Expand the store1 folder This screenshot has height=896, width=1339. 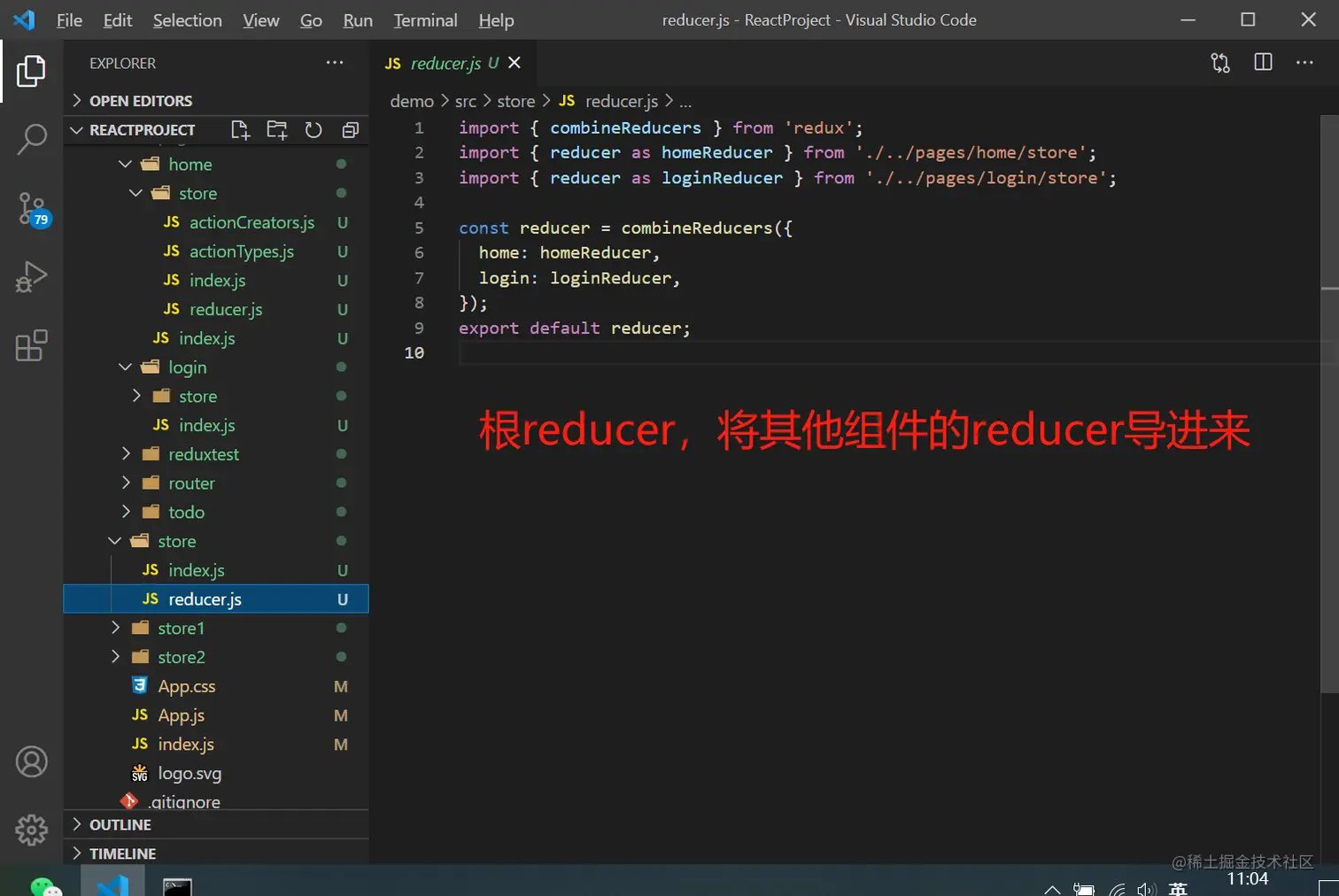pos(216,628)
